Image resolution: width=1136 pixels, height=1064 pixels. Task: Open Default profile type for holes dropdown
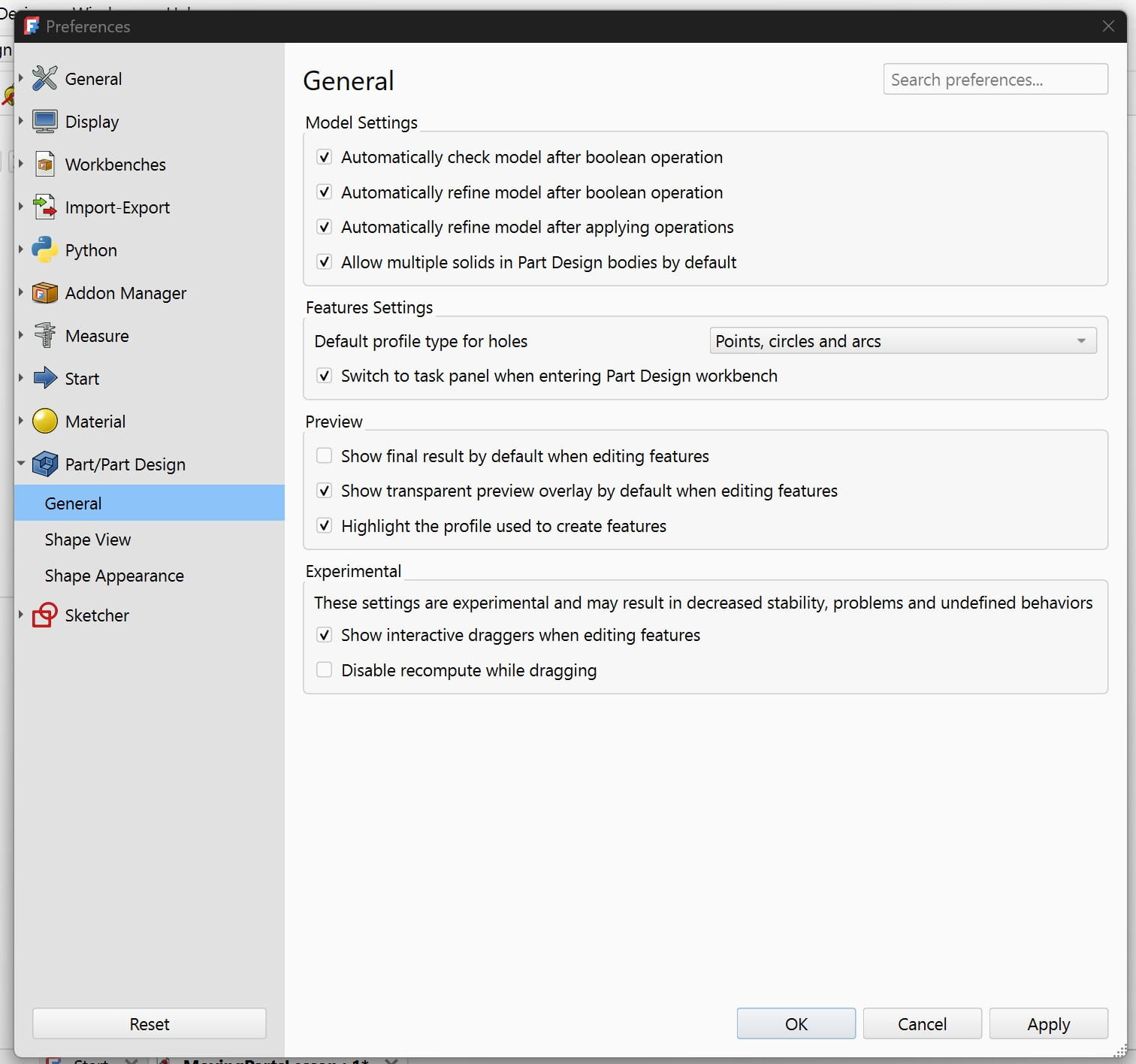tap(902, 341)
